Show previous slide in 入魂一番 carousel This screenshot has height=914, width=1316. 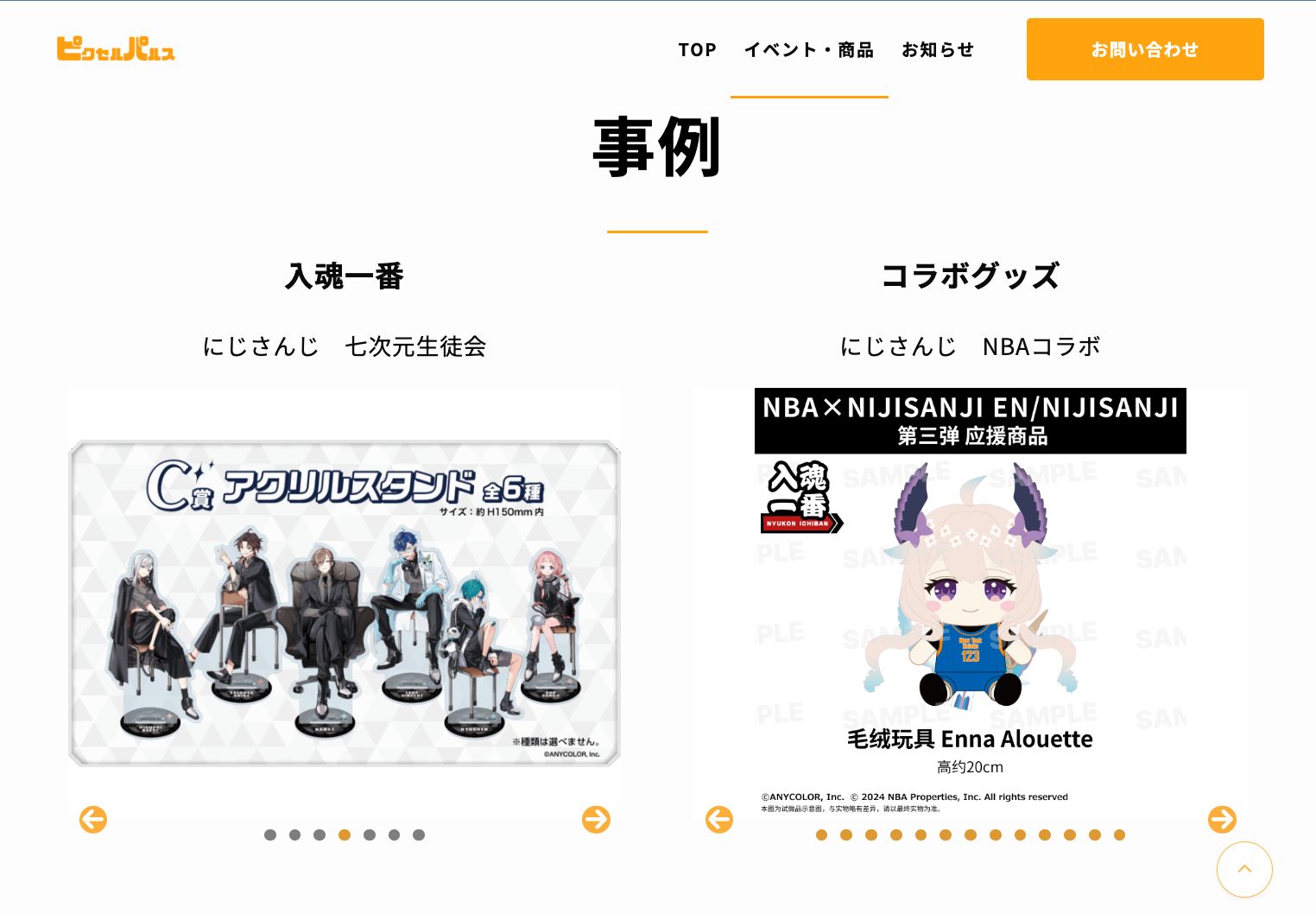(93, 819)
